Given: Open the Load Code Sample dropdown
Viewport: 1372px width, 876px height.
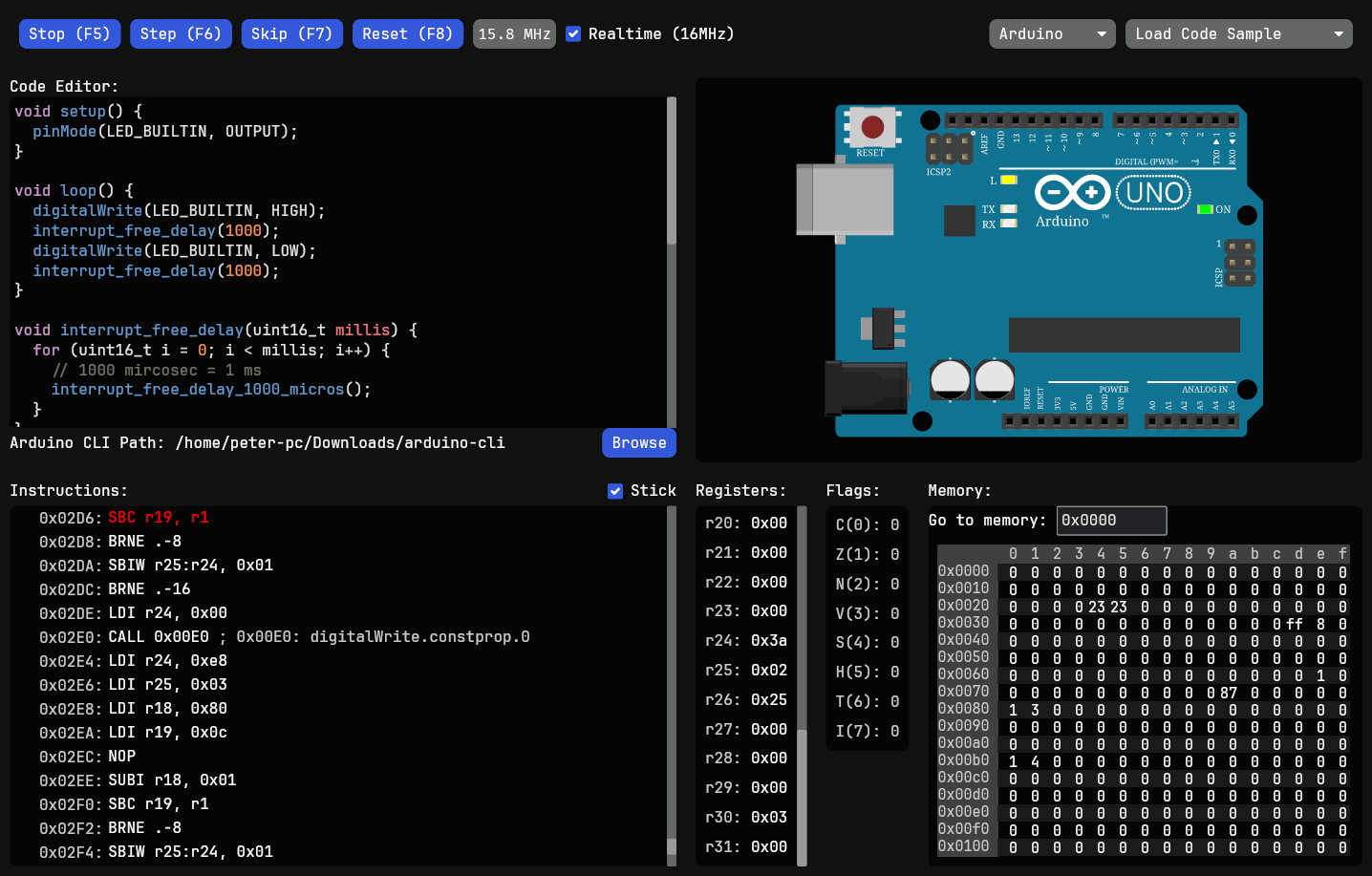Looking at the screenshot, I should [1238, 33].
